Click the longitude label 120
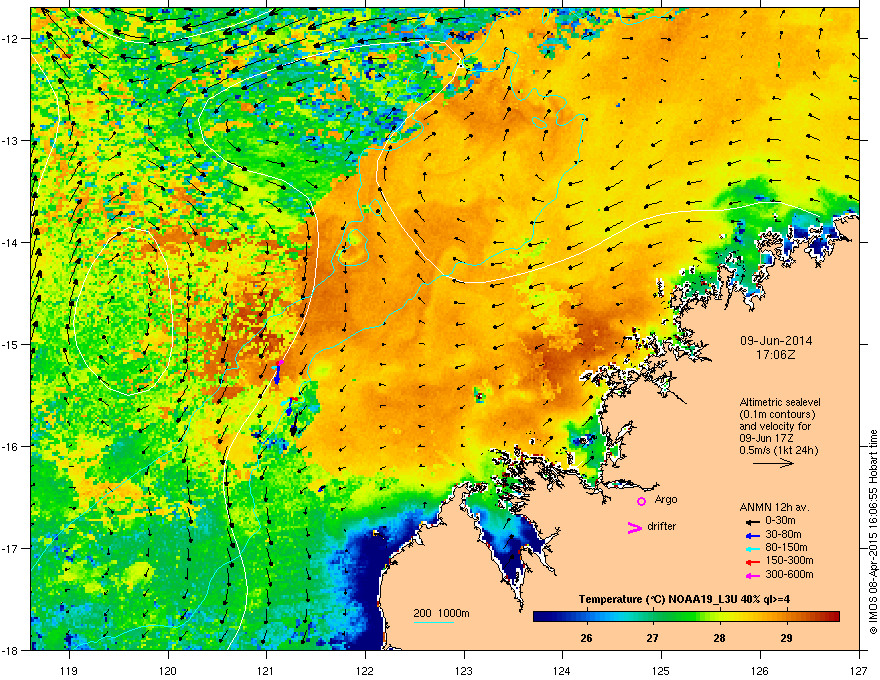880x680 pixels. (168, 670)
